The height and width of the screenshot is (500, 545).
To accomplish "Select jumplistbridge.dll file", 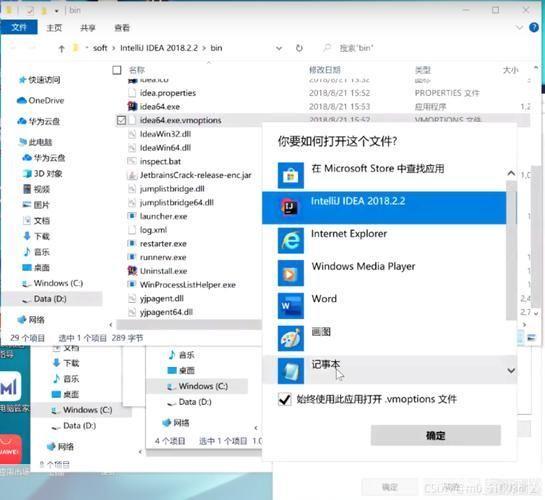I will coord(172,189).
